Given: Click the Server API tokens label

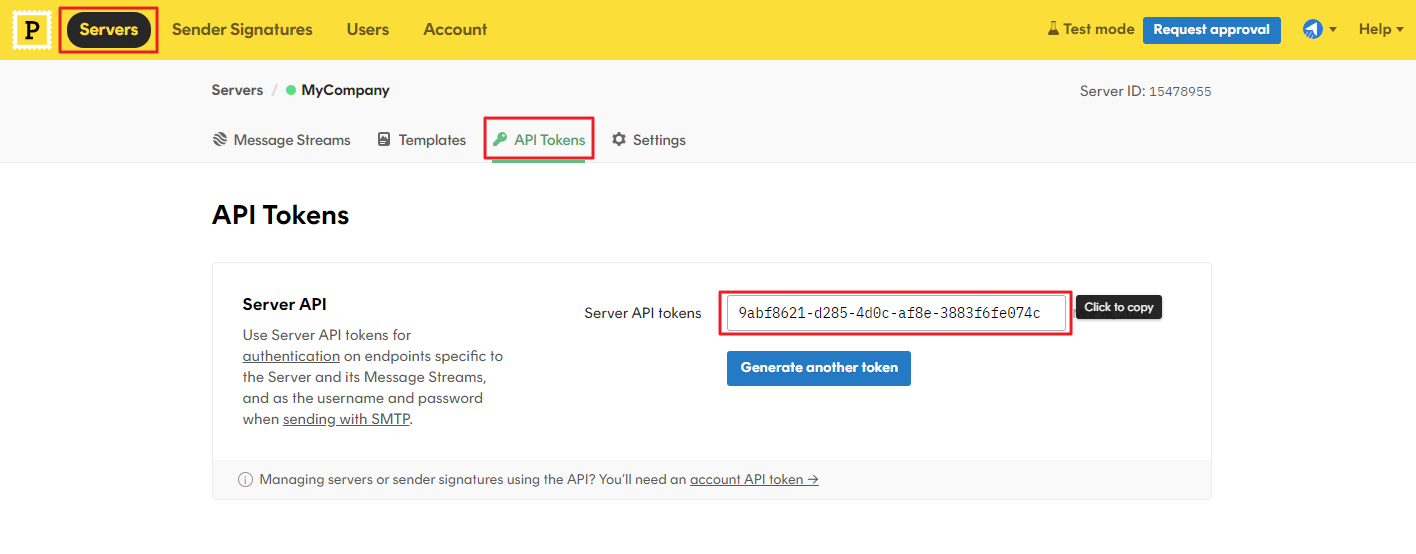Looking at the screenshot, I should (643, 313).
